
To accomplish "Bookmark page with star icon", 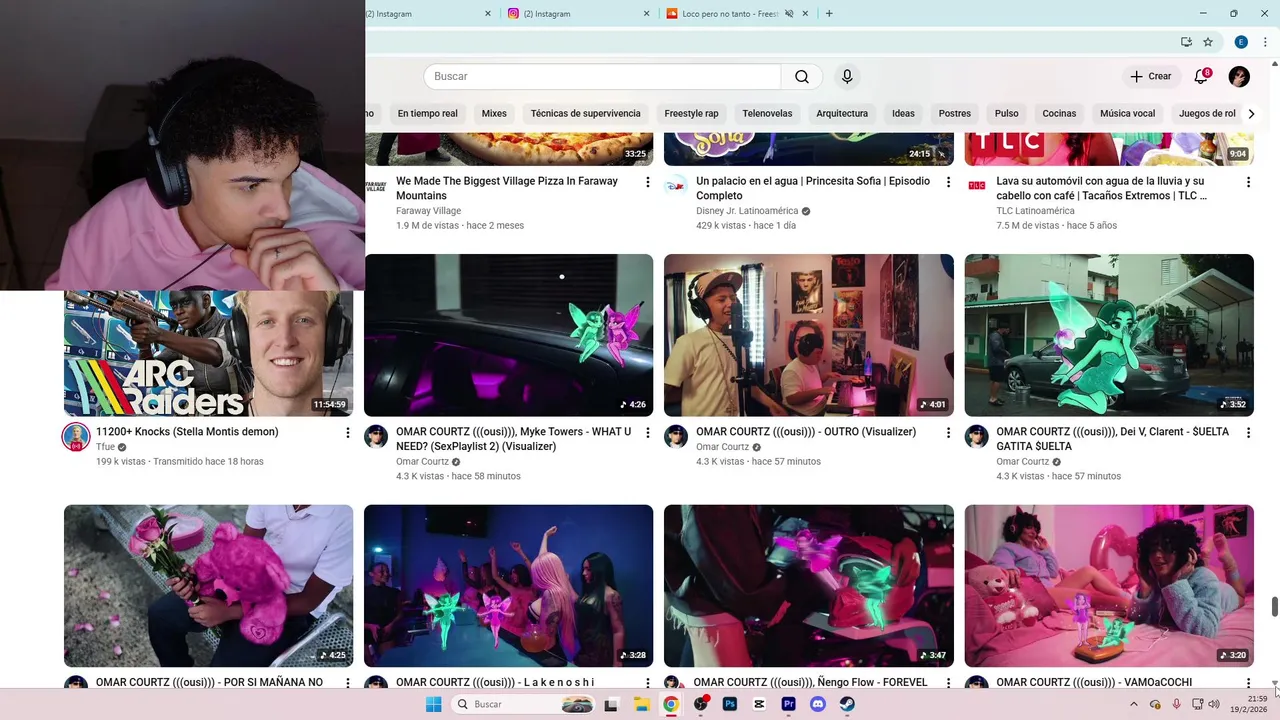I will (x=1208, y=42).
